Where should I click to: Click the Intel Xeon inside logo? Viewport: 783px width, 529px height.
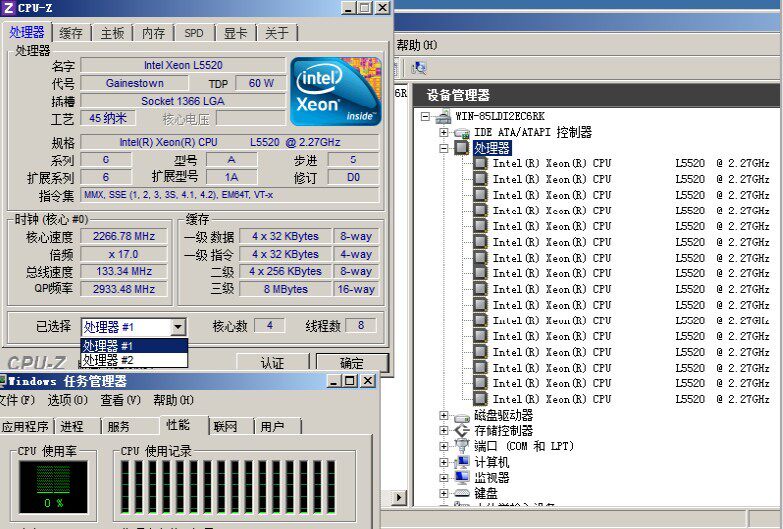point(336,91)
